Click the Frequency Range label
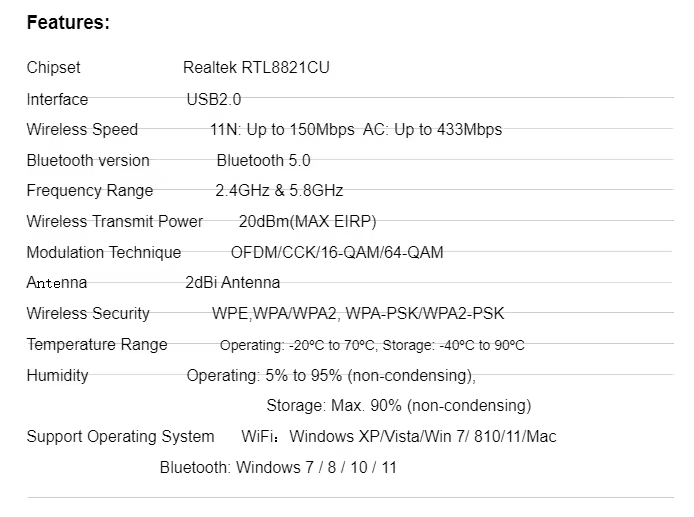 [90, 190]
